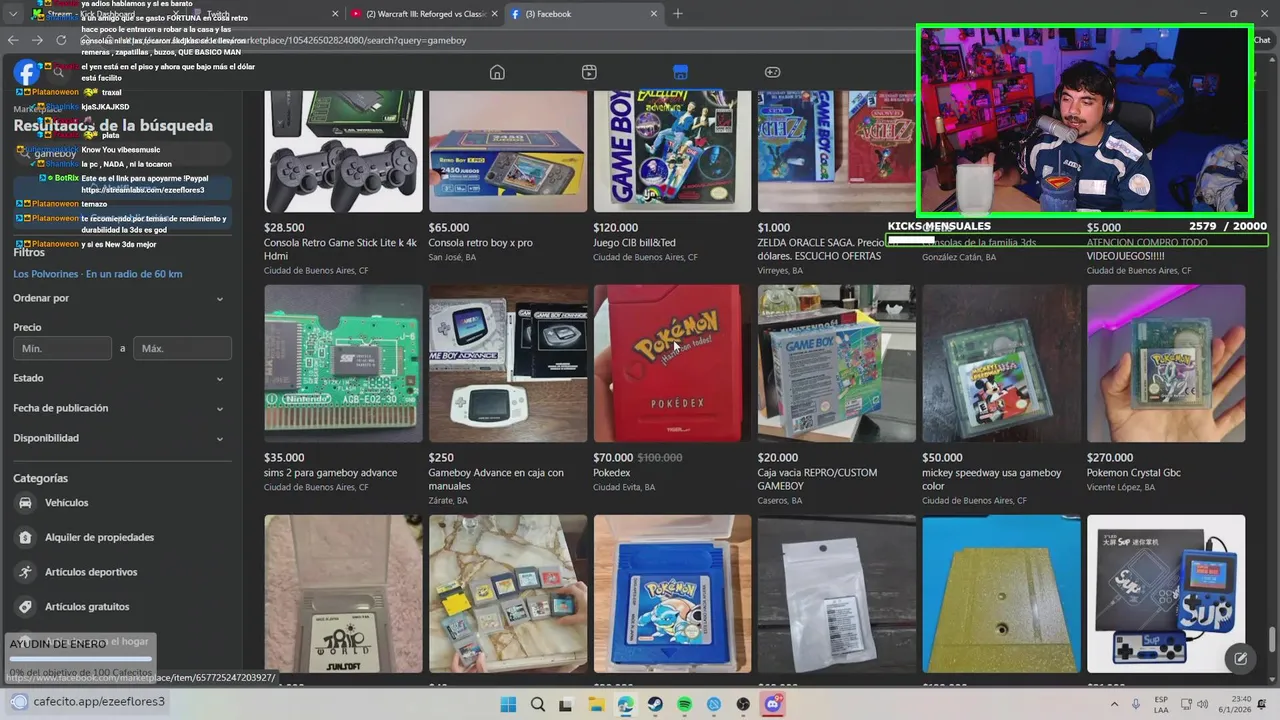Open the Artículos gratuitos icon
The width and height of the screenshot is (1280, 720).
pos(25,606)
